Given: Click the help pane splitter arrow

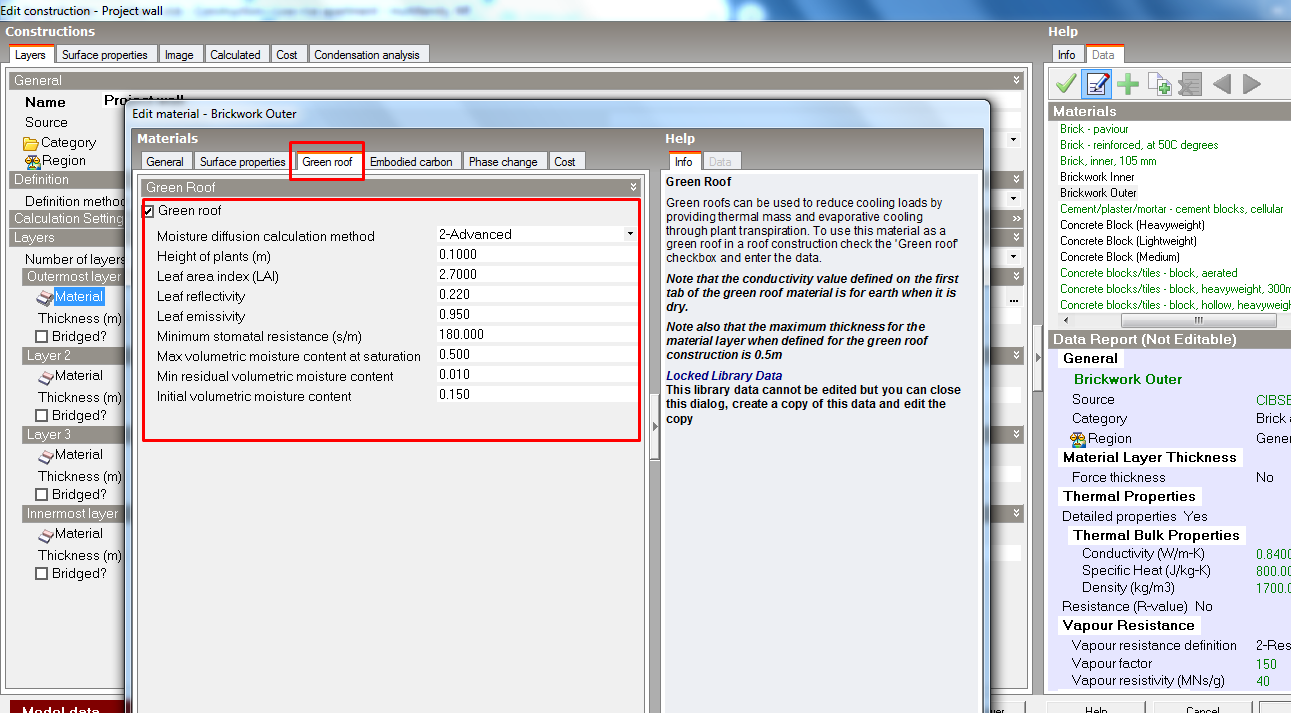Looking at the screenshot, I should point(655,426).
